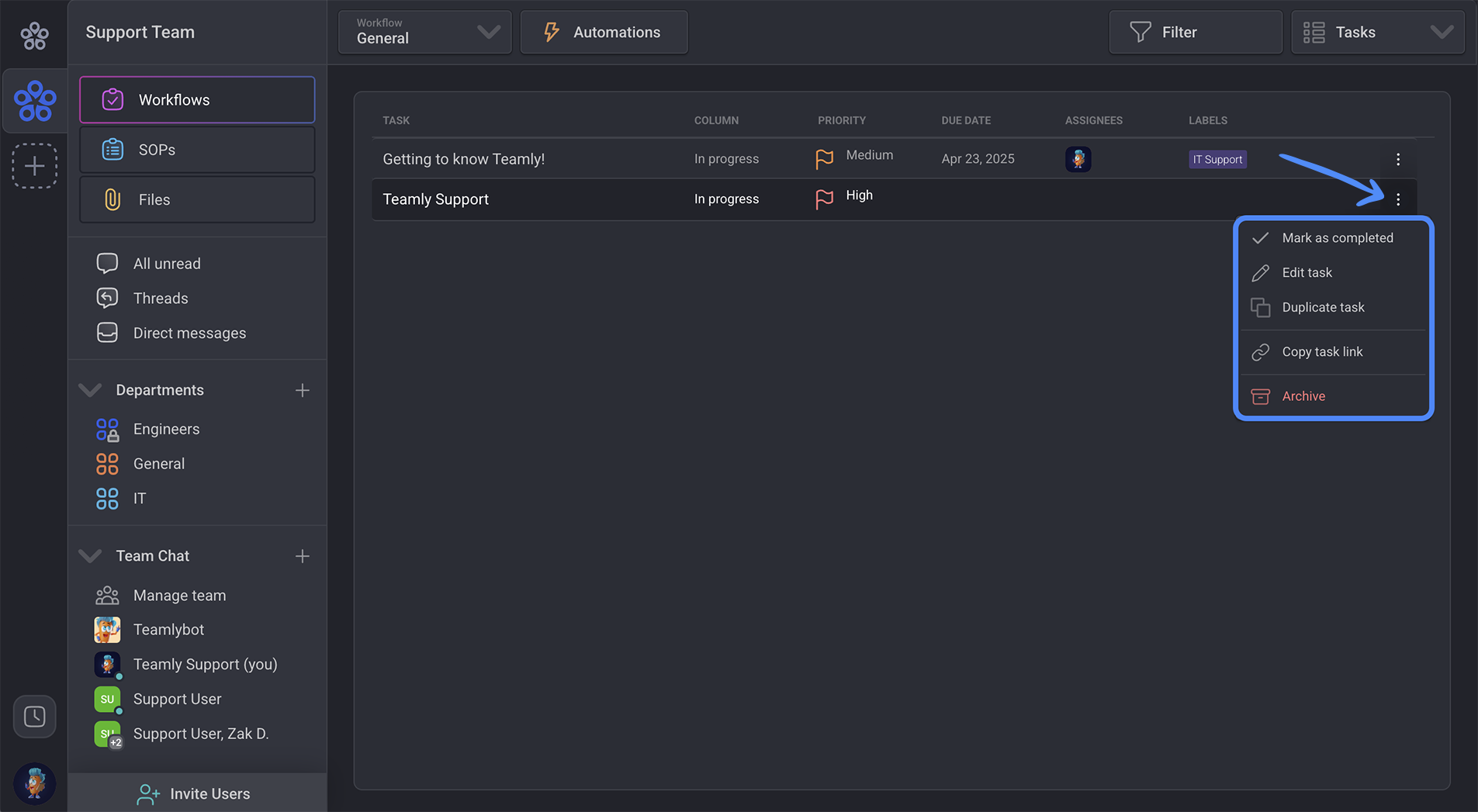Choose Edit task from menu
Viewport: 1478px width, 812px height.
click(1333, 273)
